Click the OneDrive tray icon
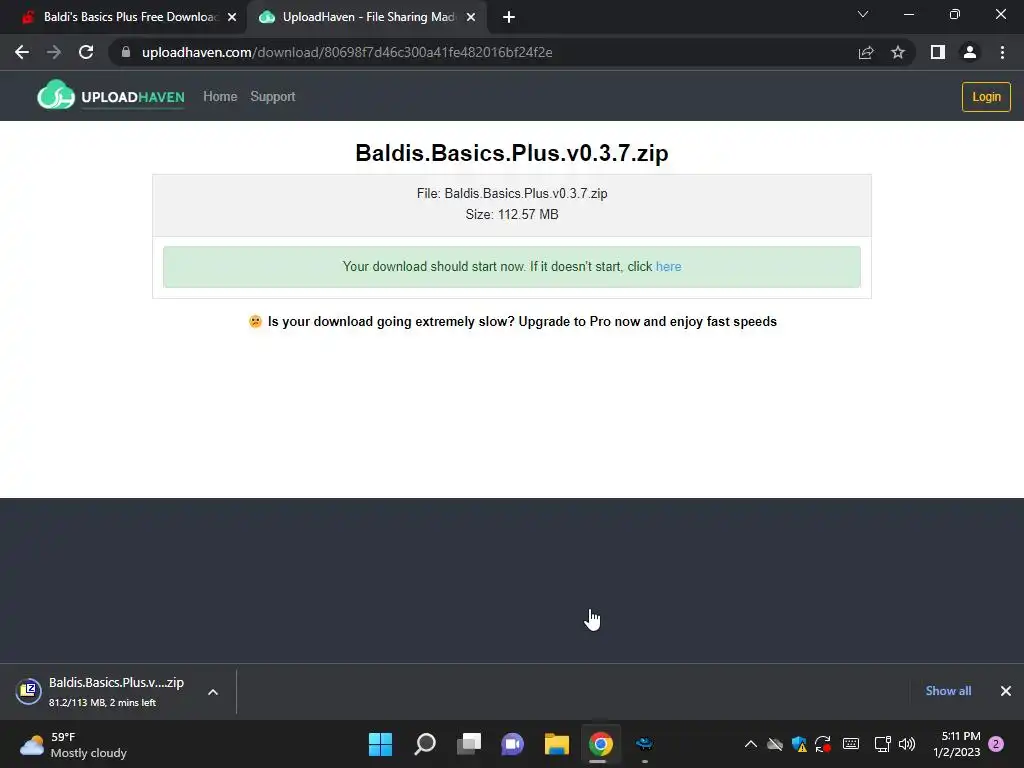Screen dimensions: 1024x768 click(x=775, y=744)
